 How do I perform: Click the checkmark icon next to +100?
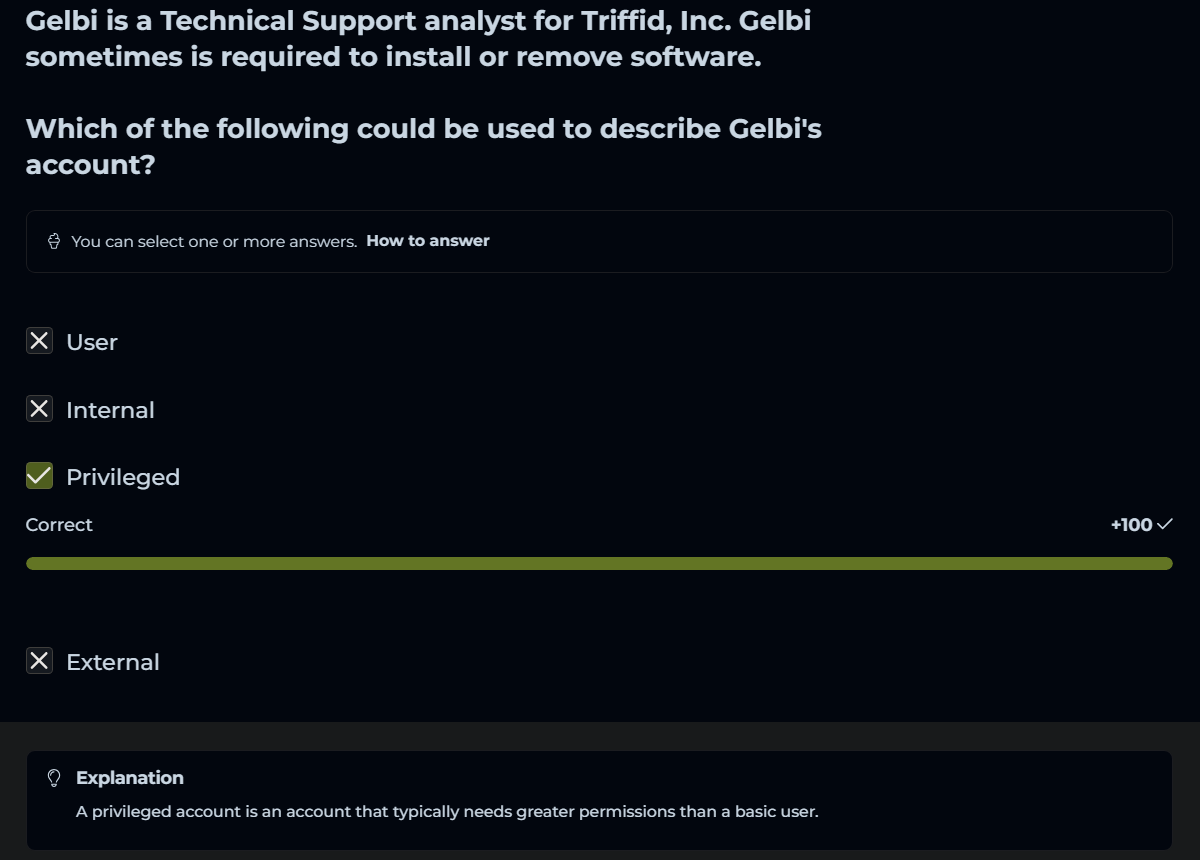tap(1164, 524)
